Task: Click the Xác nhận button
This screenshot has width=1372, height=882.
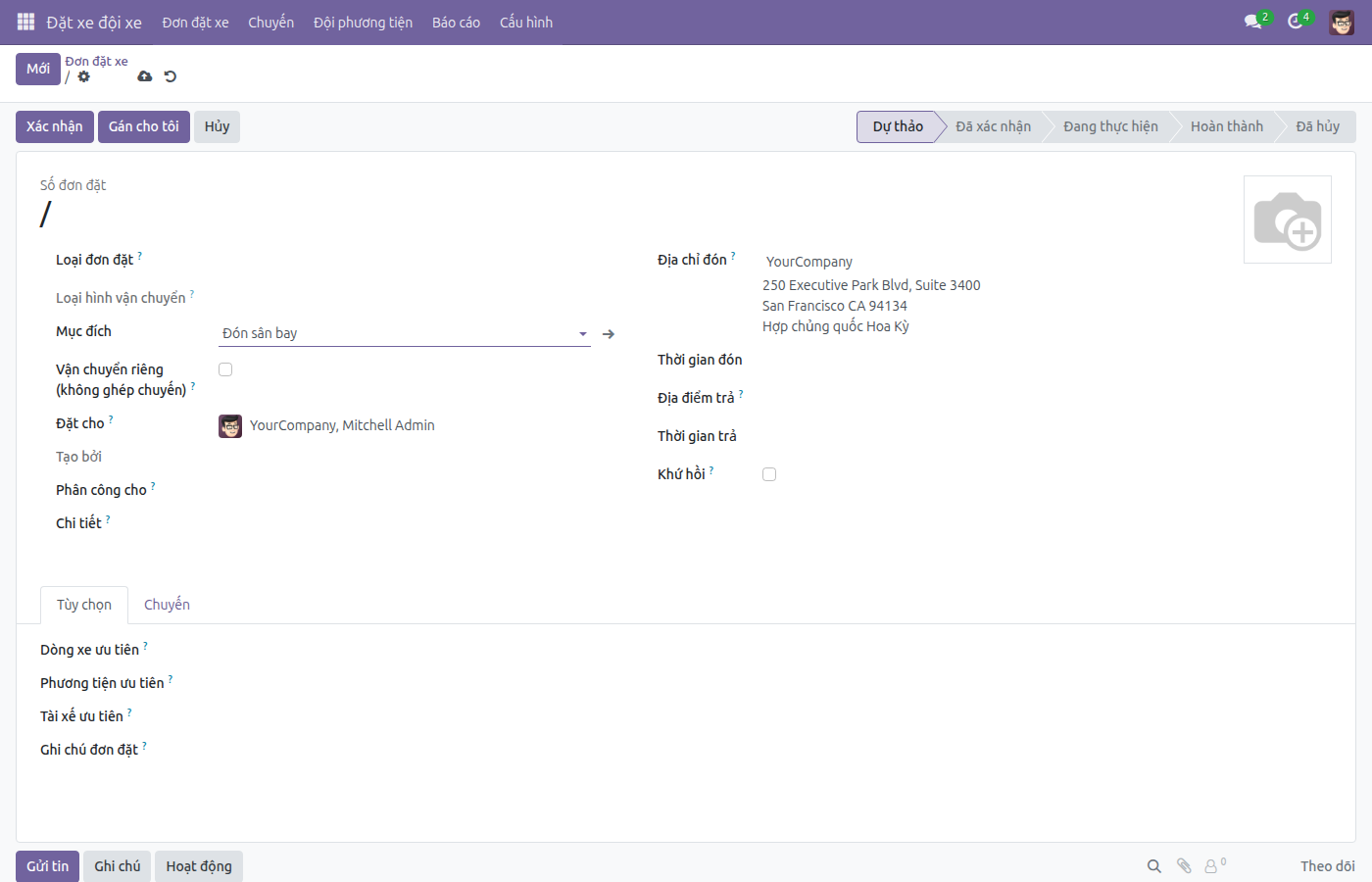Action: (x=55, y=126)
